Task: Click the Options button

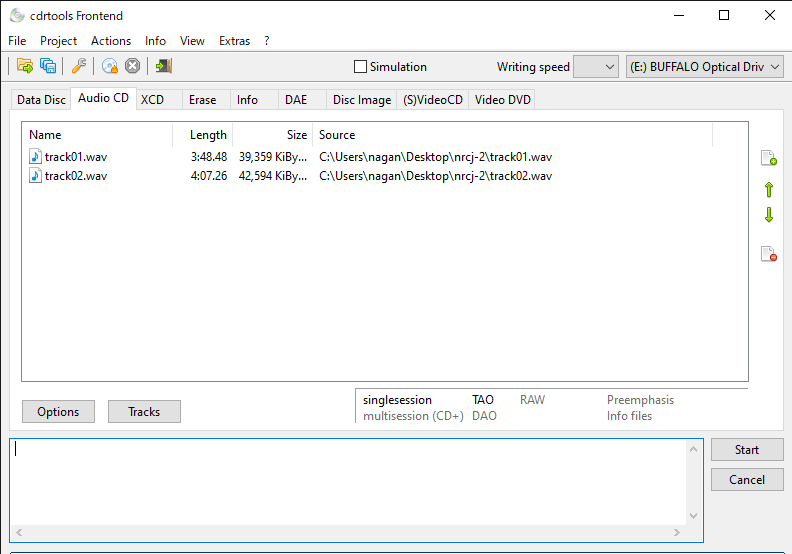Action: (x=58, y=412)
